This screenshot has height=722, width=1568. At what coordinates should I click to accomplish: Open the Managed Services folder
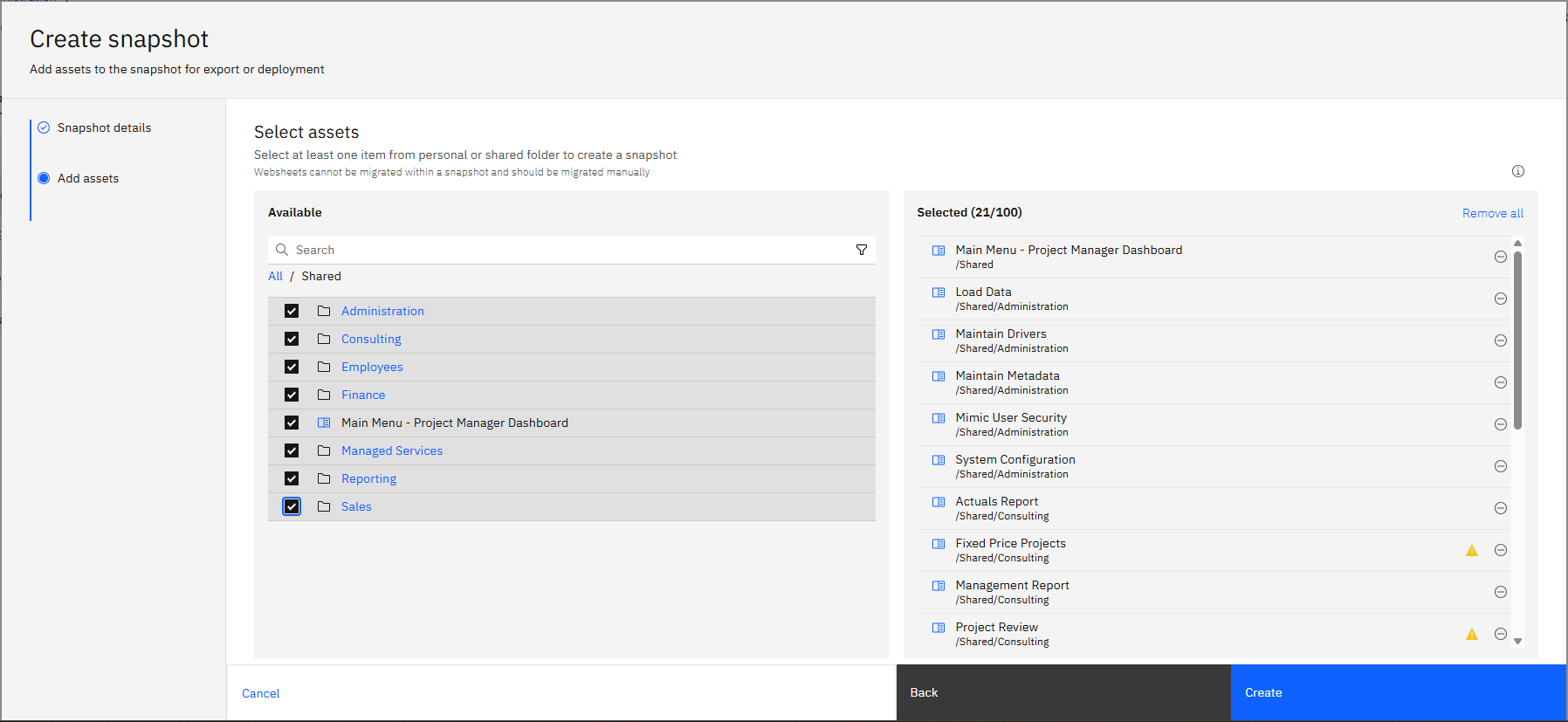(391, 450)
